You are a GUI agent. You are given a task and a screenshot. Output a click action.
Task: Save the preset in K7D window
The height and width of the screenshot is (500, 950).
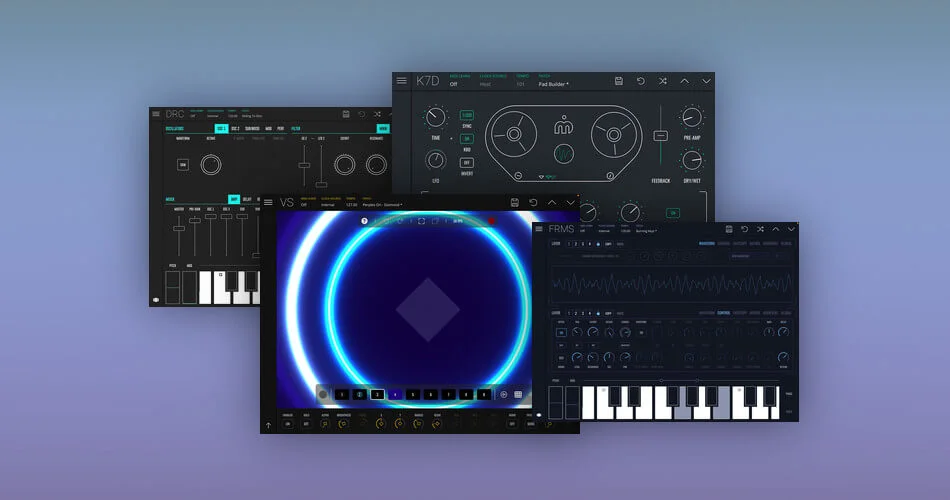tap(619, 81)
